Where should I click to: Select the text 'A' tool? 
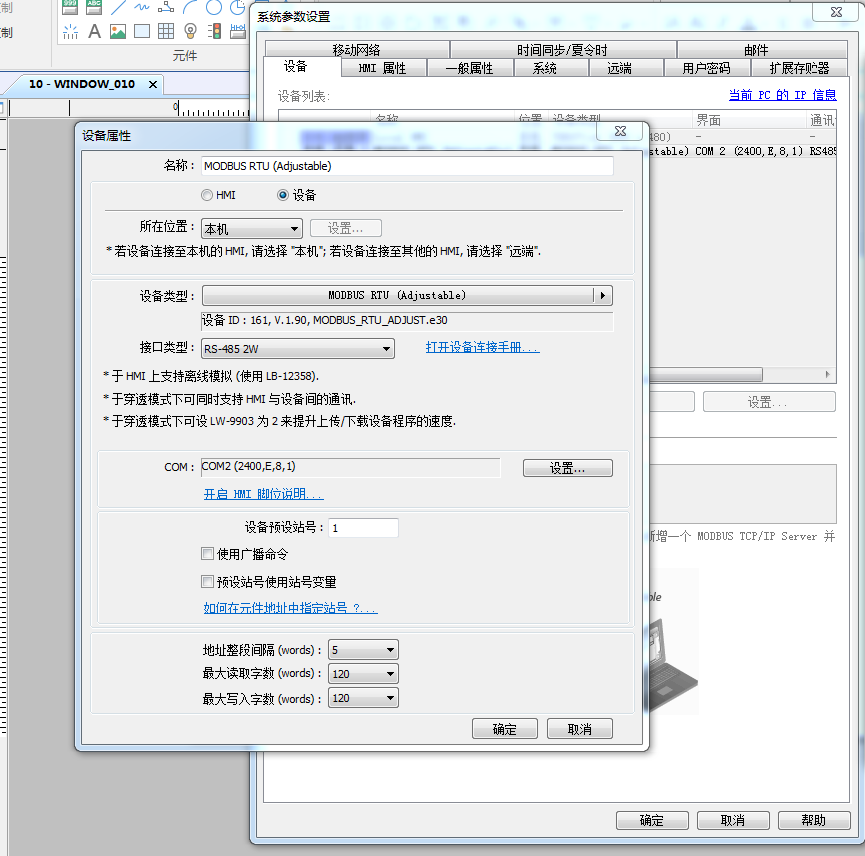pos(94,31)
